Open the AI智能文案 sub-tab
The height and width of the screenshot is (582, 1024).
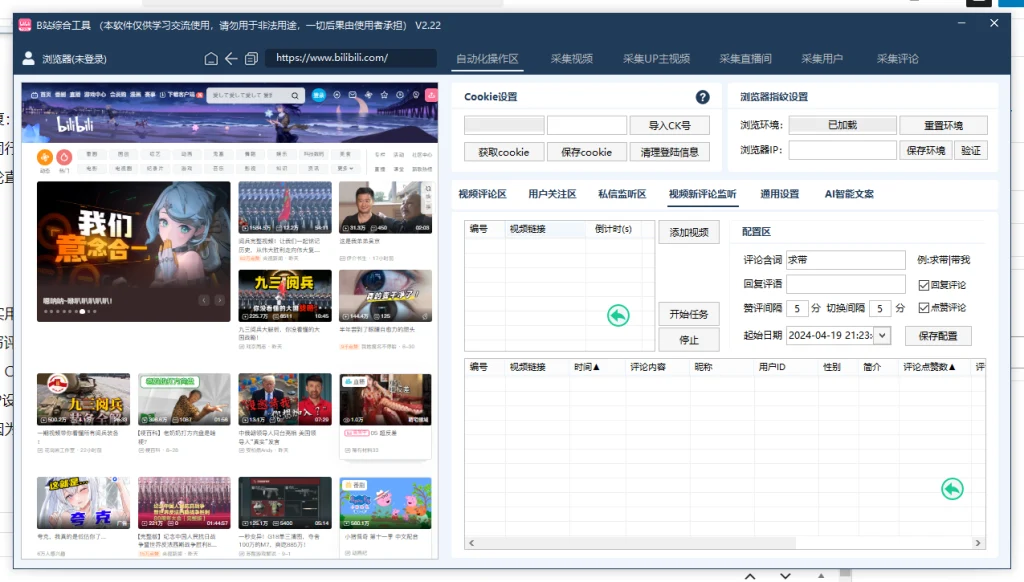(x=849, y=194)
